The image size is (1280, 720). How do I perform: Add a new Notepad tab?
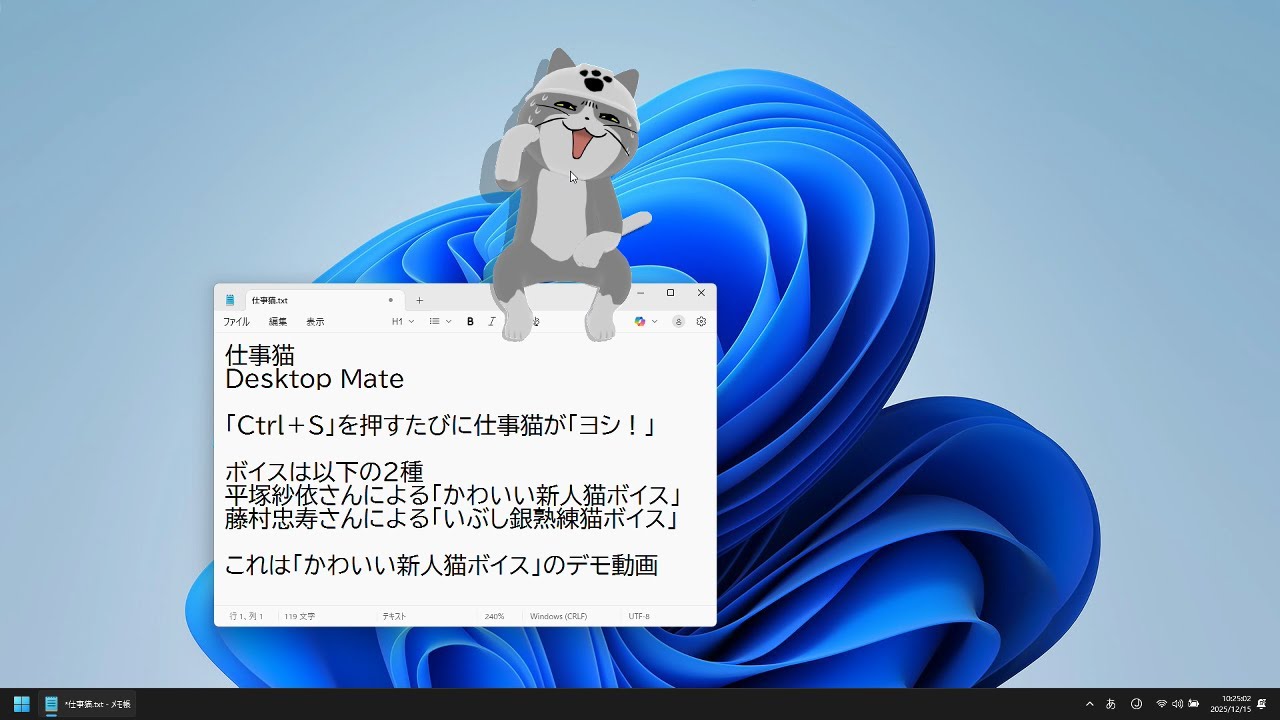[419, 300]
